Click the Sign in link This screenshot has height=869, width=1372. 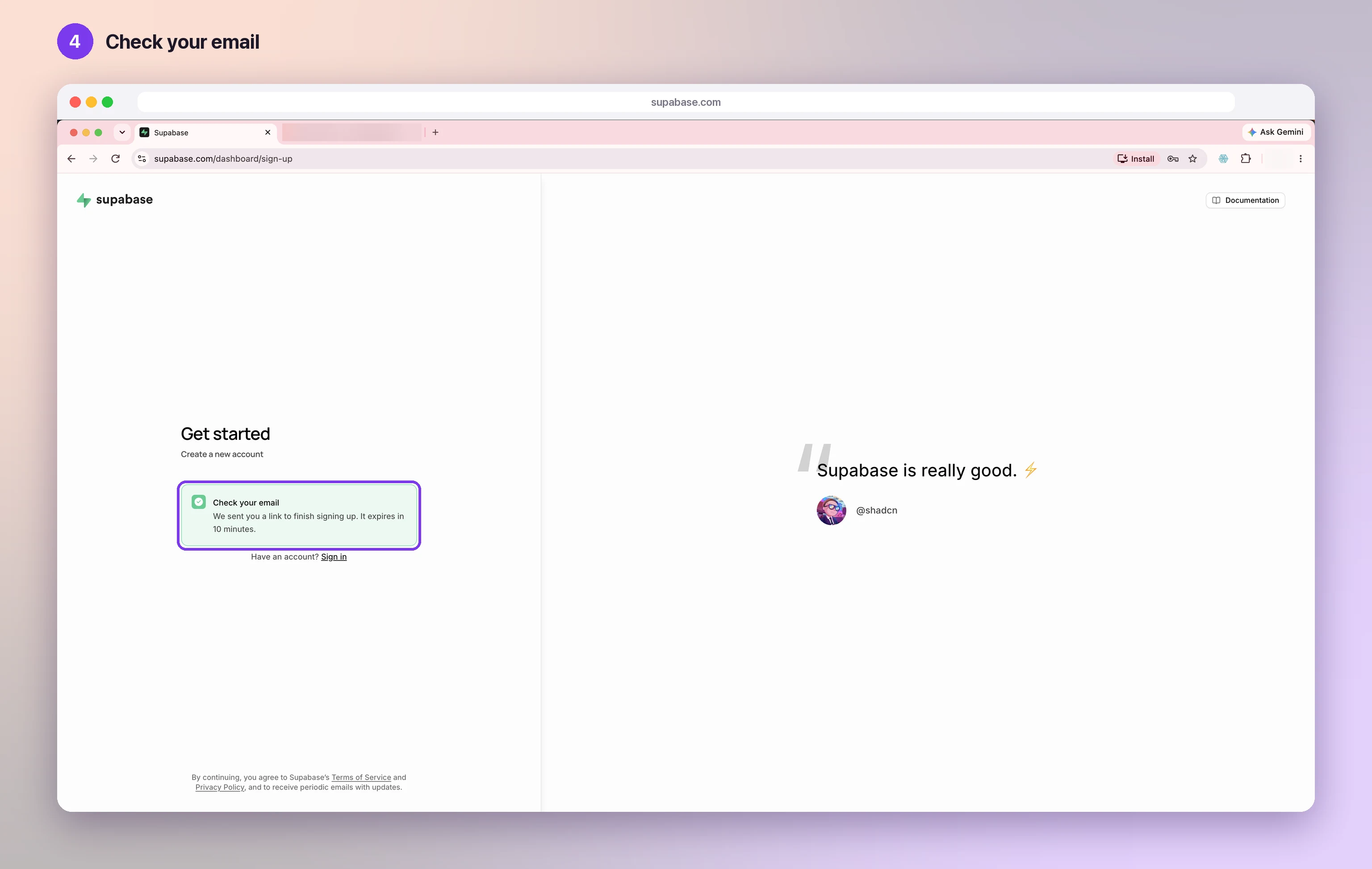click(333, 557)
